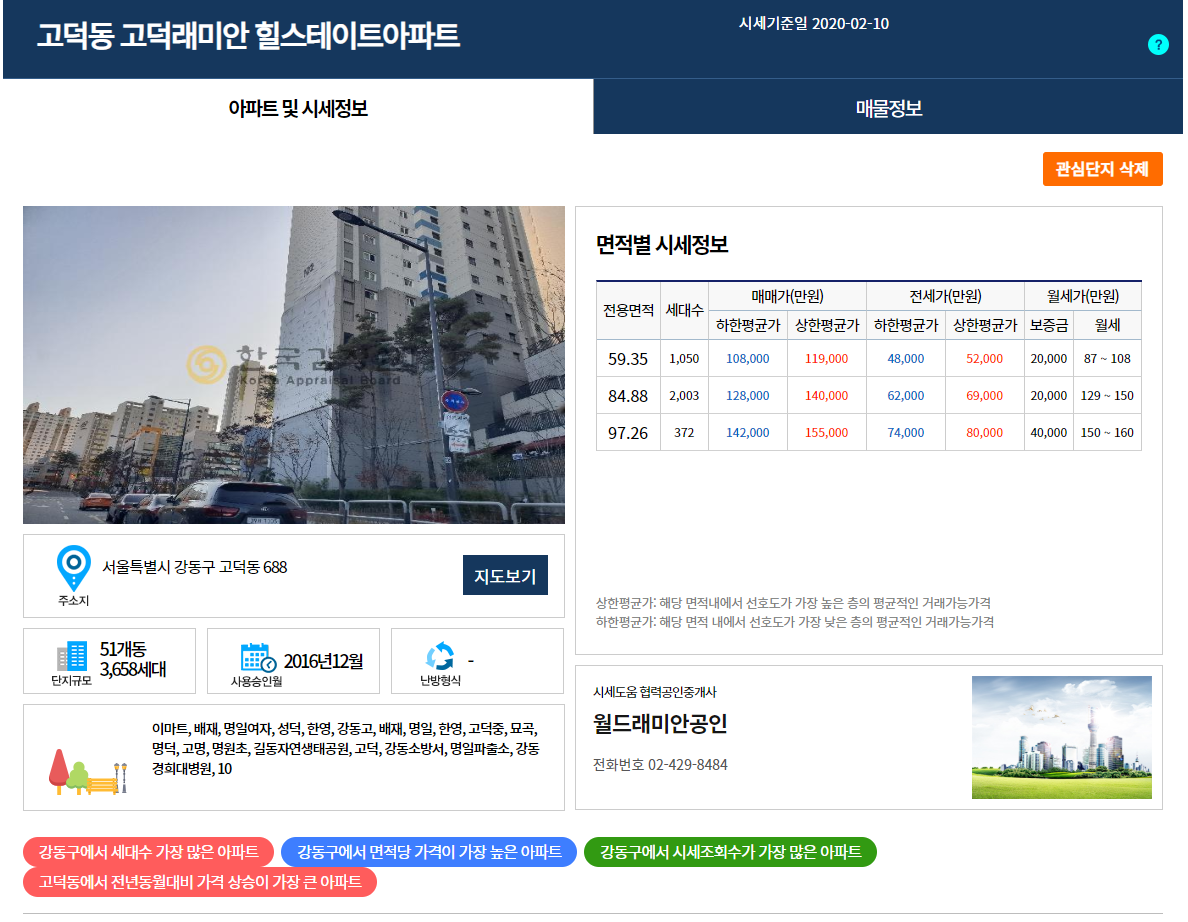Click the 월드래미안공인 agency image
This screenshot has height=922, width=1188.
click(1061, 738)
